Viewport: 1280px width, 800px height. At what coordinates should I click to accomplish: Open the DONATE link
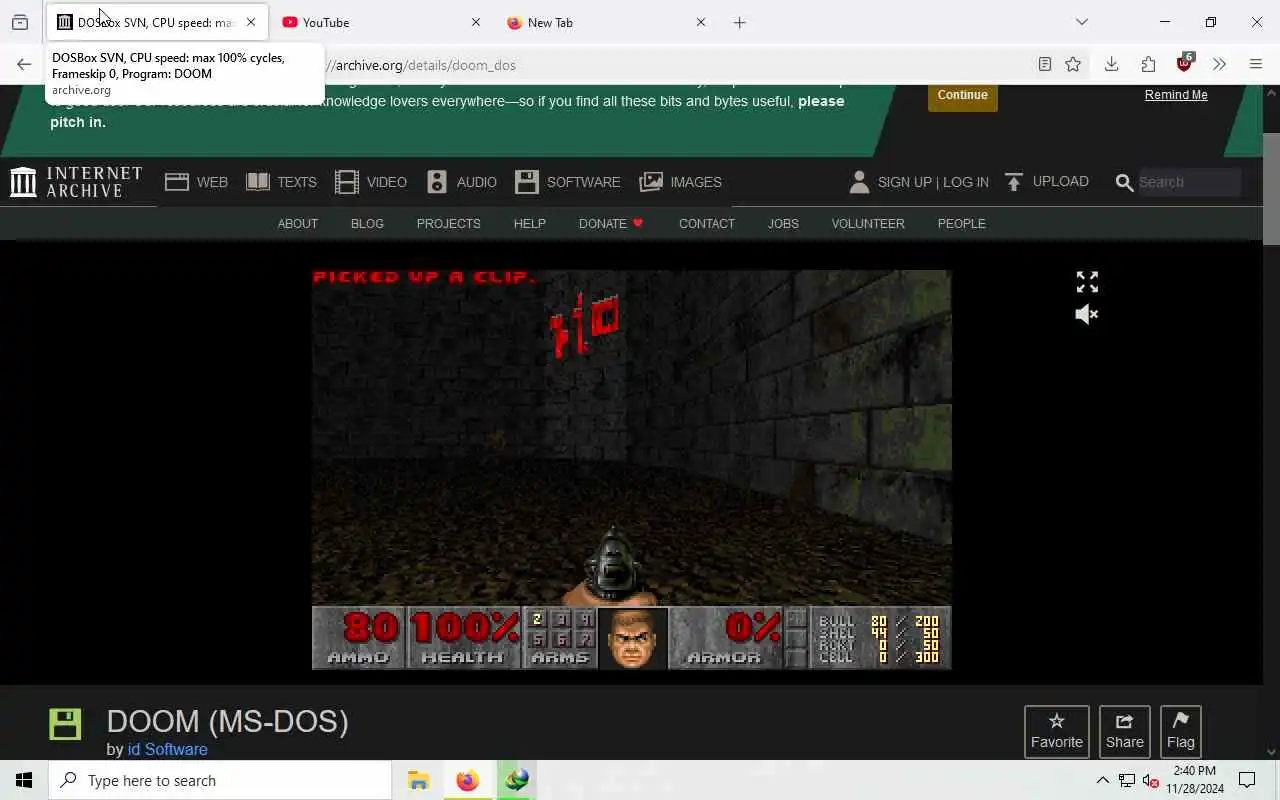611,223
